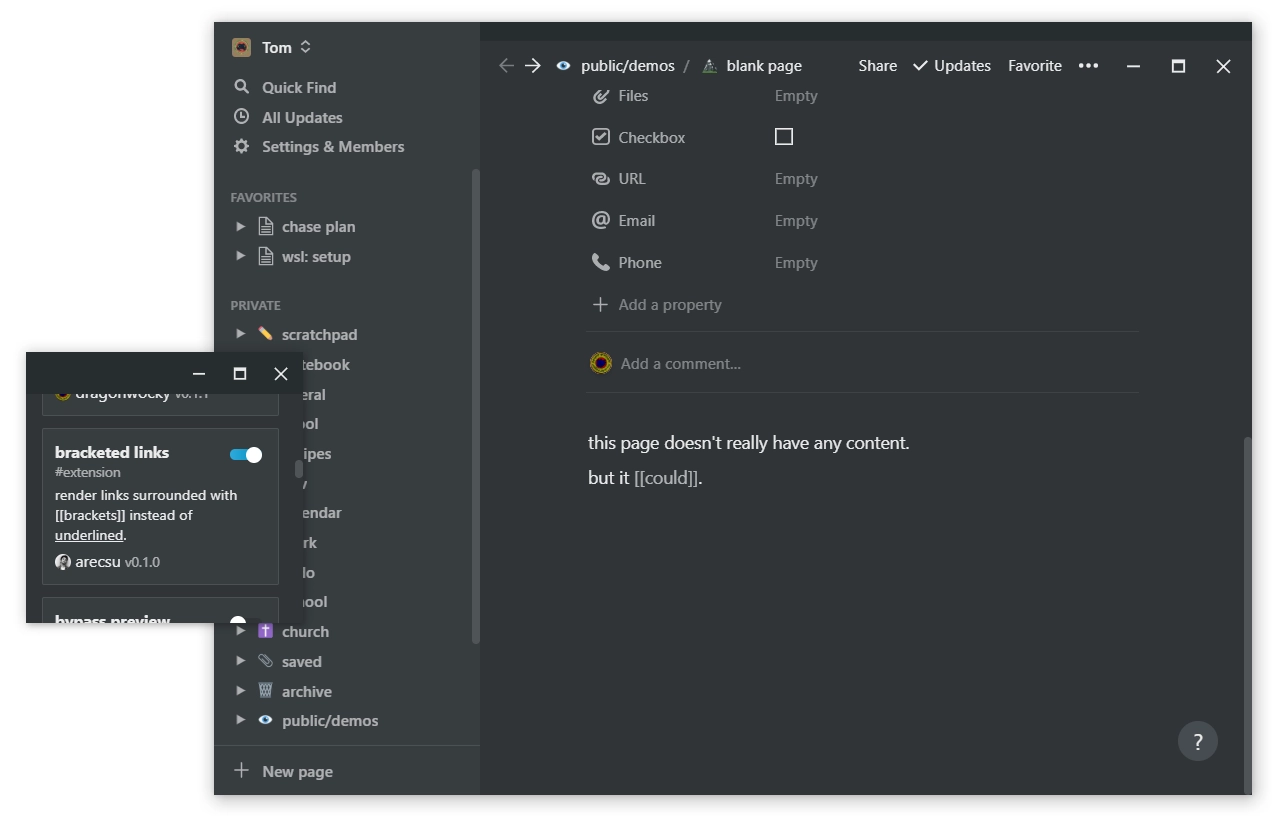Open the Share menu
The height and width of the screenshot is (819, 1272).
[877, 66]
